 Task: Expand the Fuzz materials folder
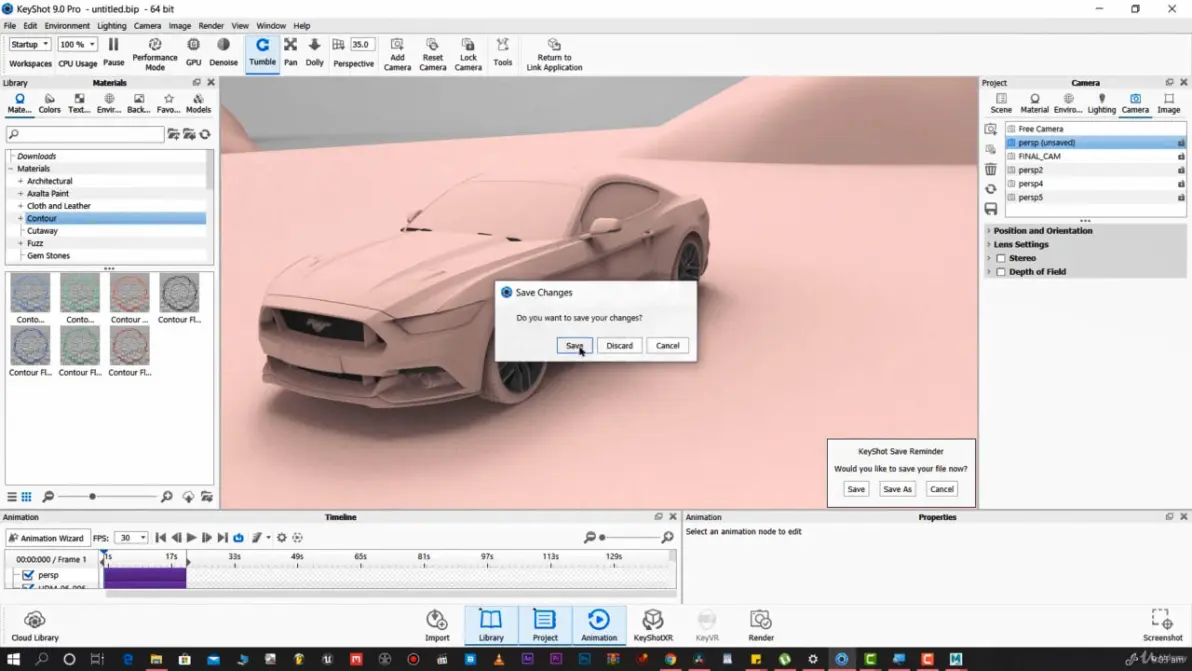(x=21, y=243)
